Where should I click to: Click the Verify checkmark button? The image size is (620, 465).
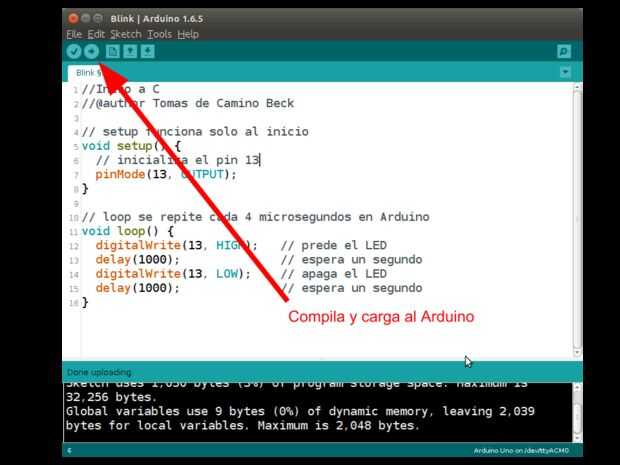(x=74, y=51)
